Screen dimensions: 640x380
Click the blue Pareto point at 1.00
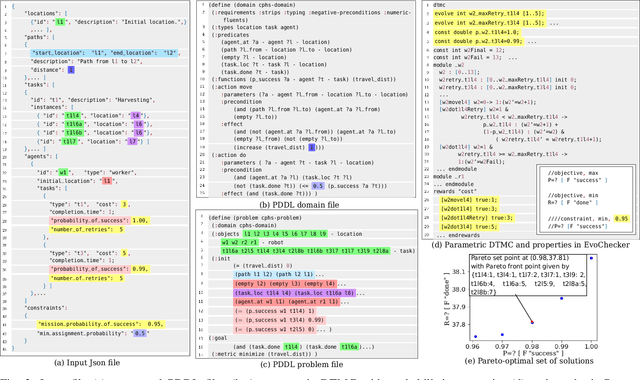591,258
